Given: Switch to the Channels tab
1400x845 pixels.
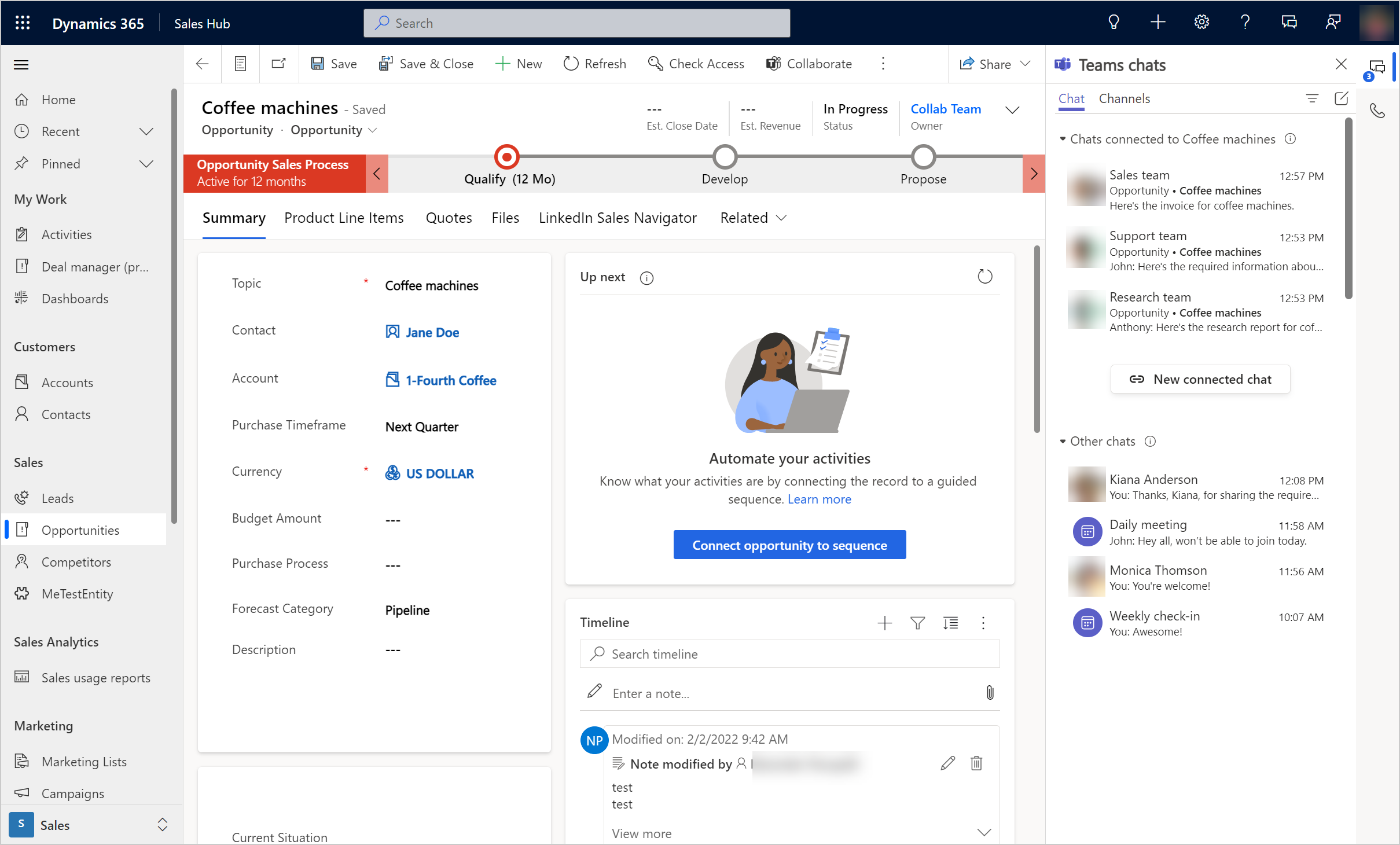Looking at the screenshot, I should 1125,98.
